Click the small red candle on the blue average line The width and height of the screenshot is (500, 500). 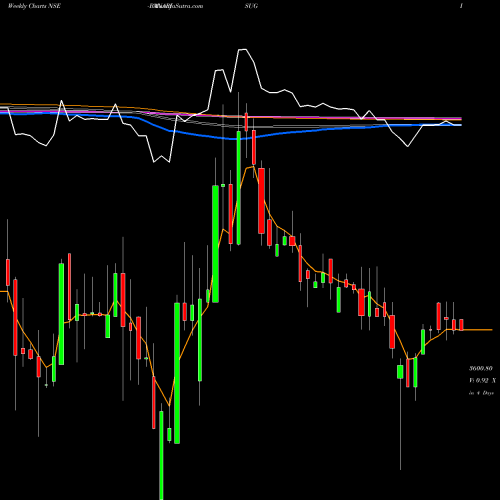point(246,122)
